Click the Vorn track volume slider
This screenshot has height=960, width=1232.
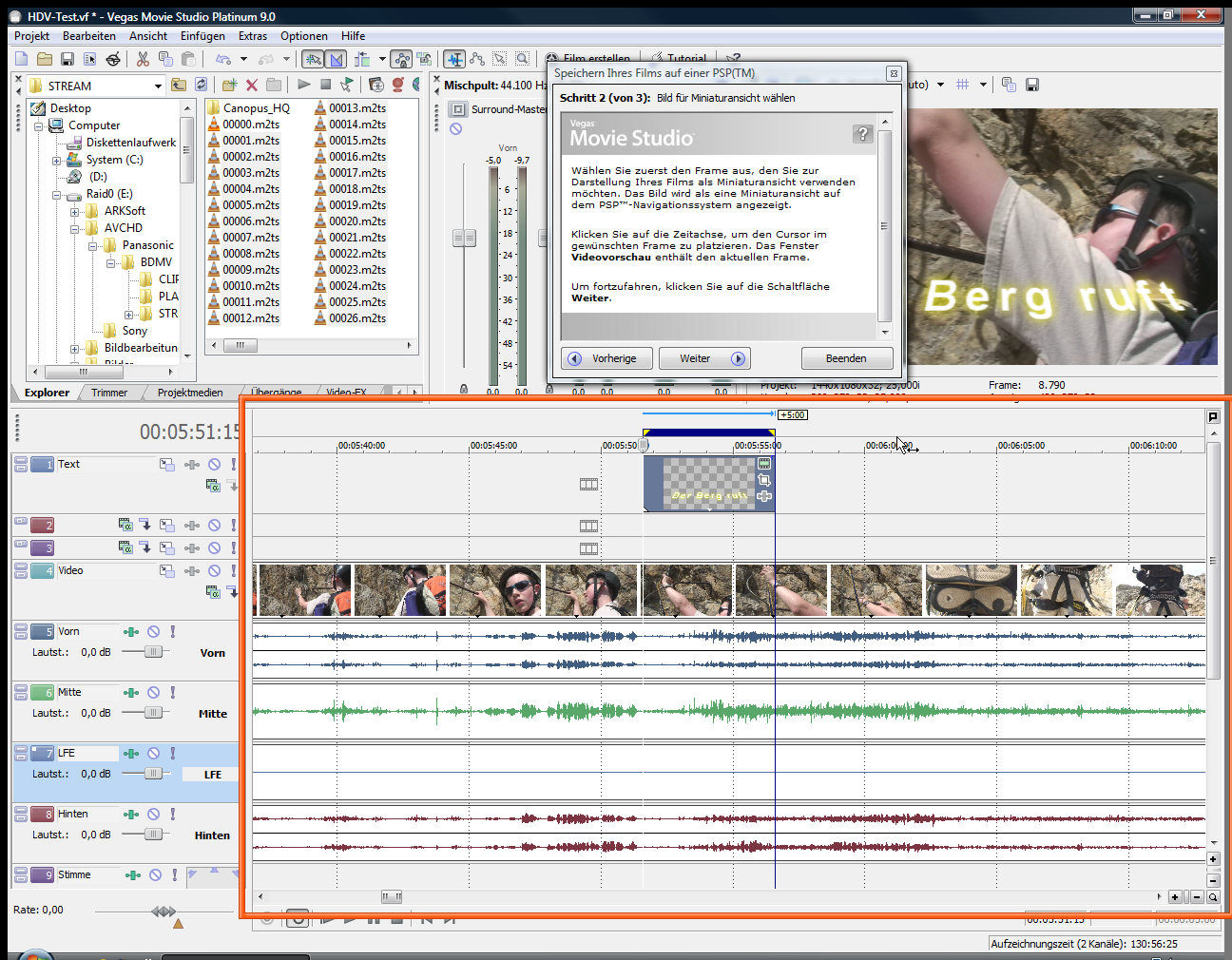click(153, 652)
